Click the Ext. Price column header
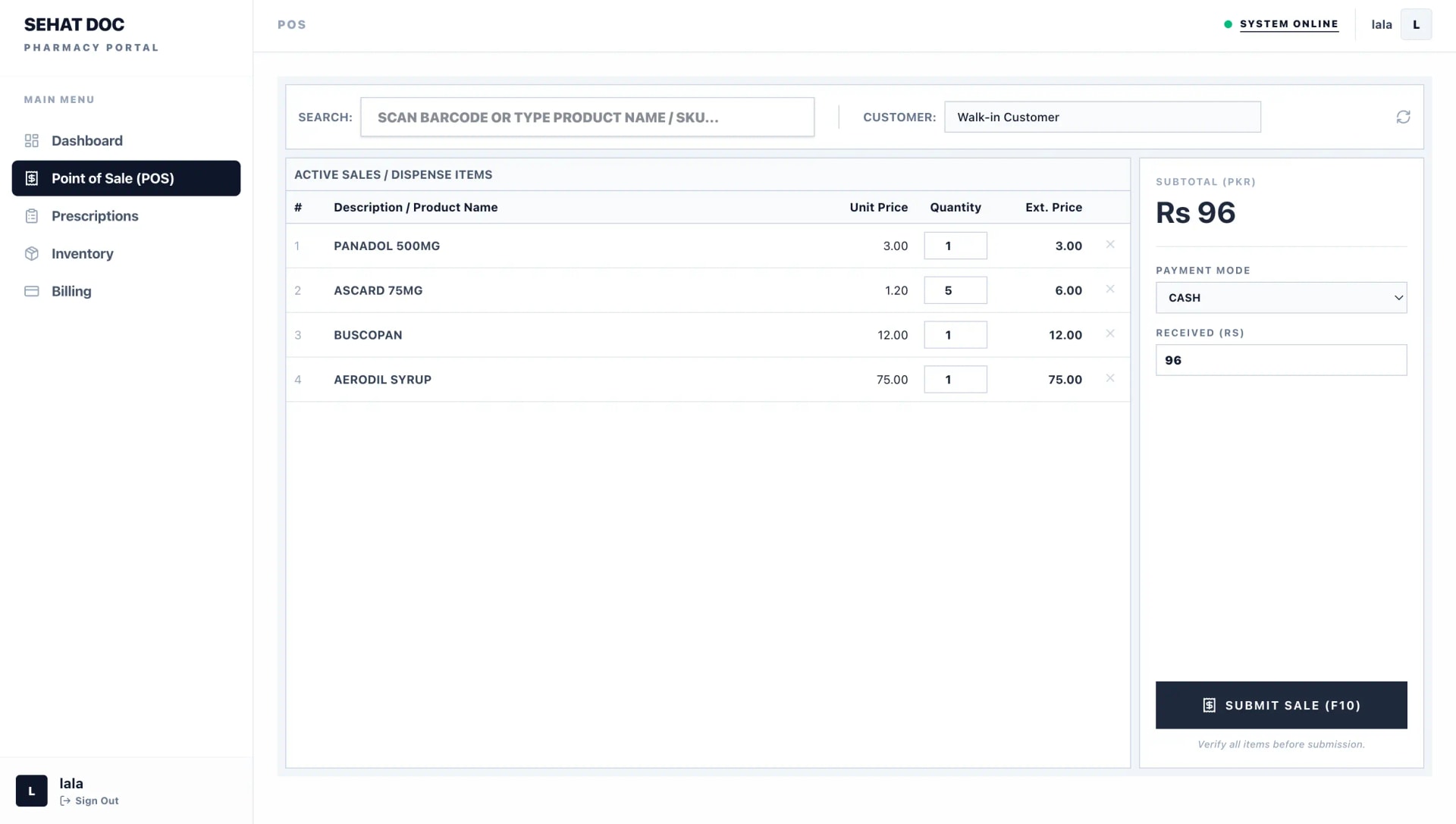 [x=1053, y=208]
